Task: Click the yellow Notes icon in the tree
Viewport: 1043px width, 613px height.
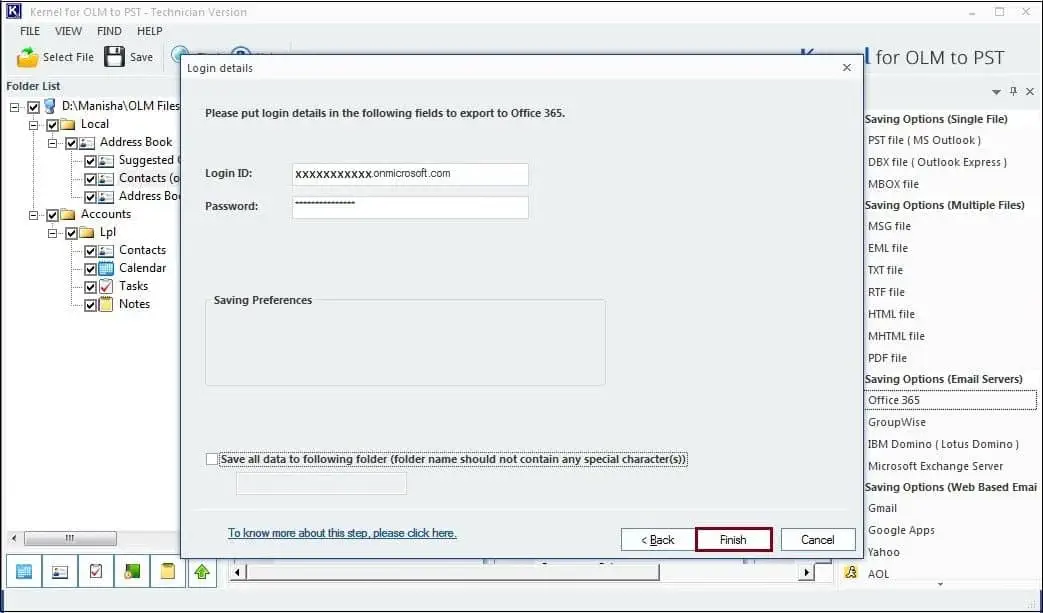Action: coord(106,304)
